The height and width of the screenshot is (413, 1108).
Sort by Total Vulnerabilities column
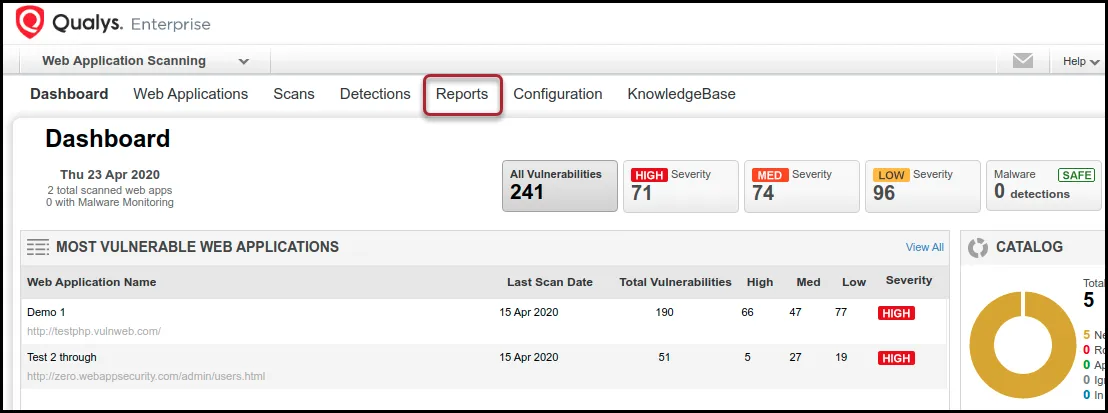click(x=676, y=282)
